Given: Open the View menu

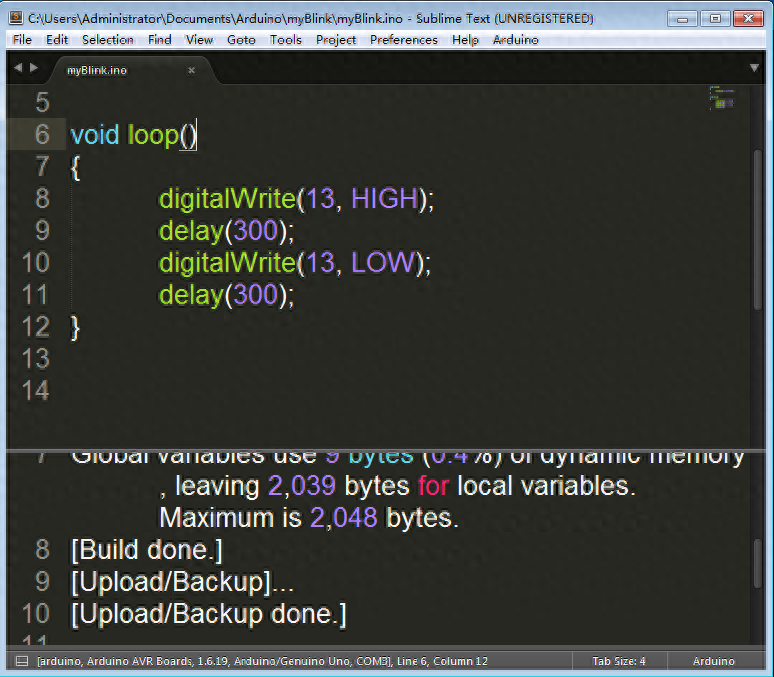Looking at the screenshot, I should point(199,40).
